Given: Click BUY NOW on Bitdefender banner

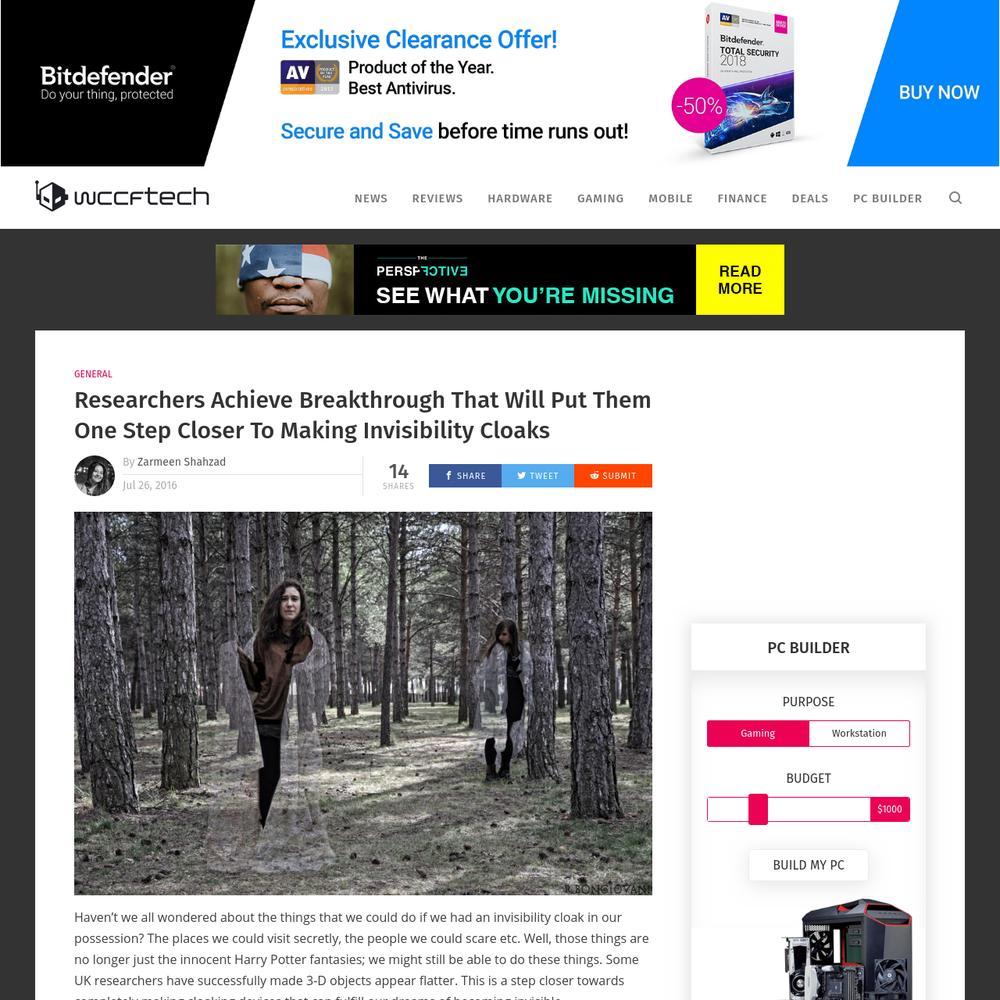Looking at the screenshot, I should (939, 92).
